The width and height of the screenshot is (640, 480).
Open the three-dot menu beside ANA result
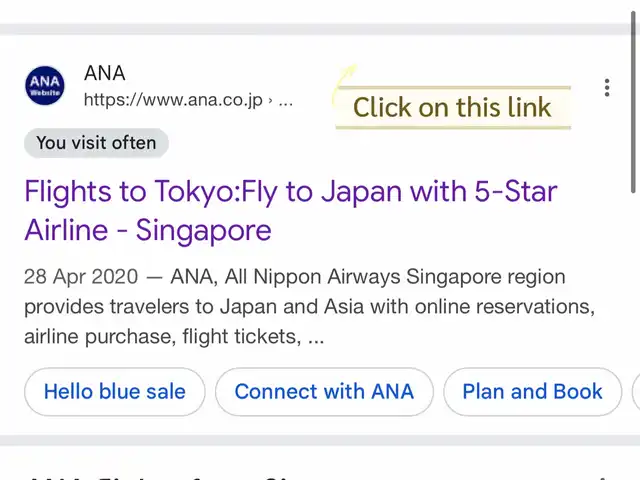pyautogui.click(x=607, y=88)
